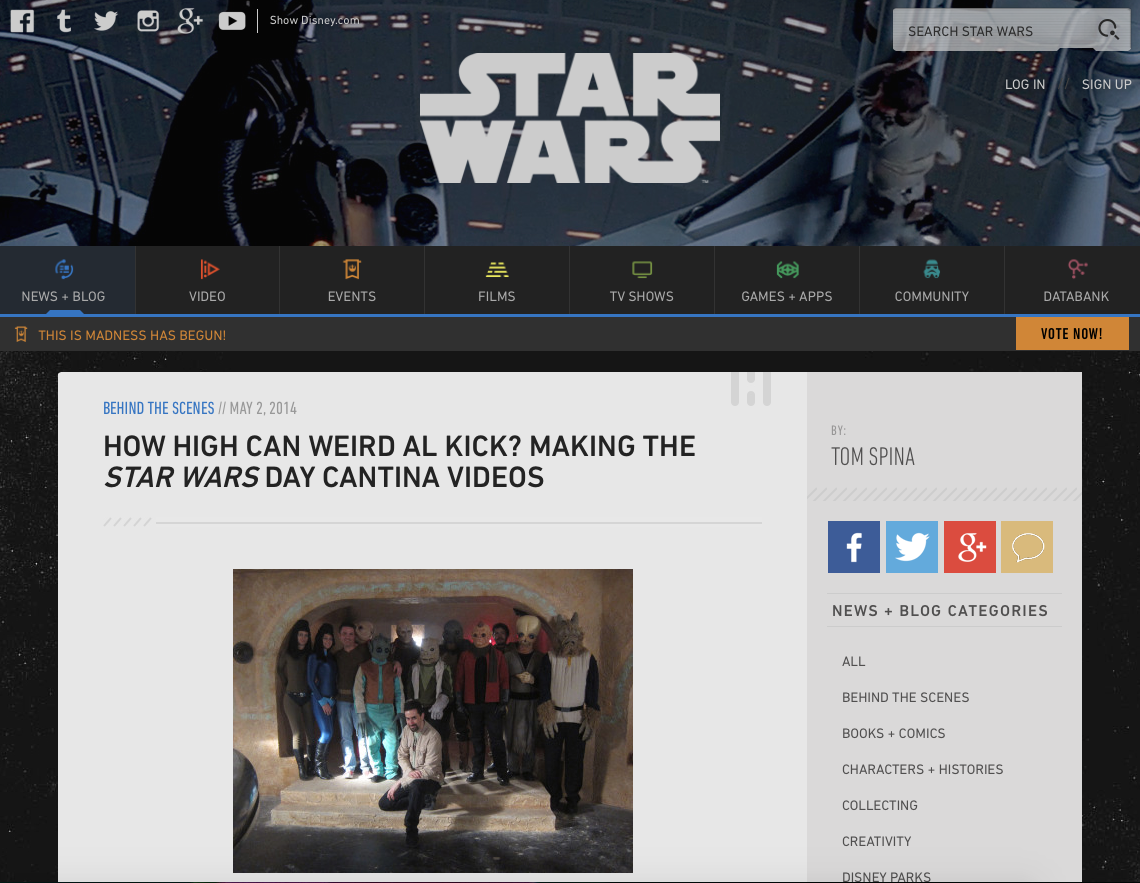The image size is (1140, 883).
Task: Click the Video play icon
Action: pyautogui.click(x=208, y=270)
